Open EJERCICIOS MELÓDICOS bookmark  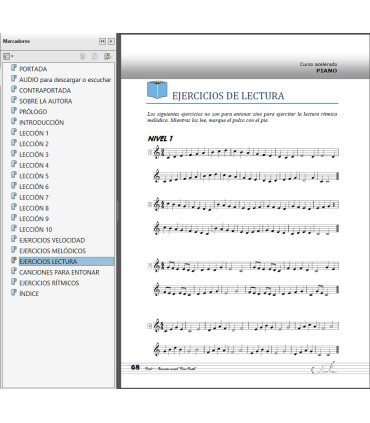52,251
